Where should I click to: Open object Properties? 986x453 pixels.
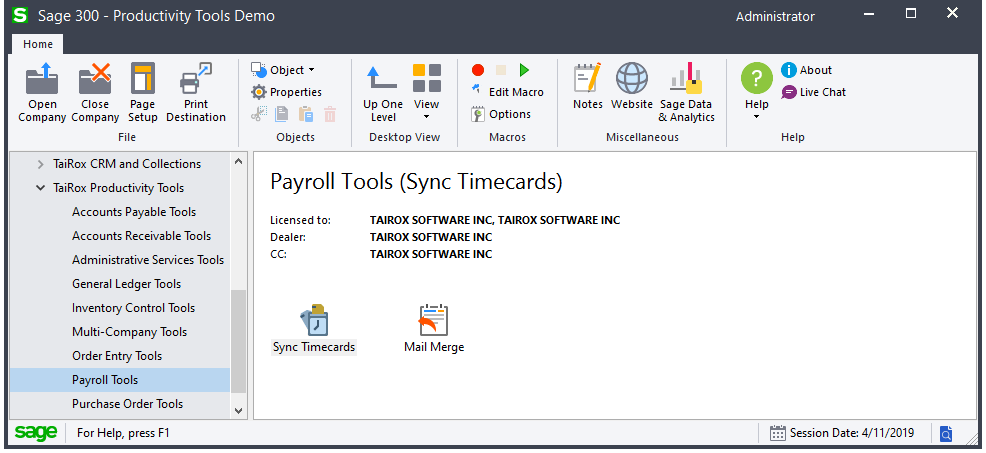tap(287, 92)
